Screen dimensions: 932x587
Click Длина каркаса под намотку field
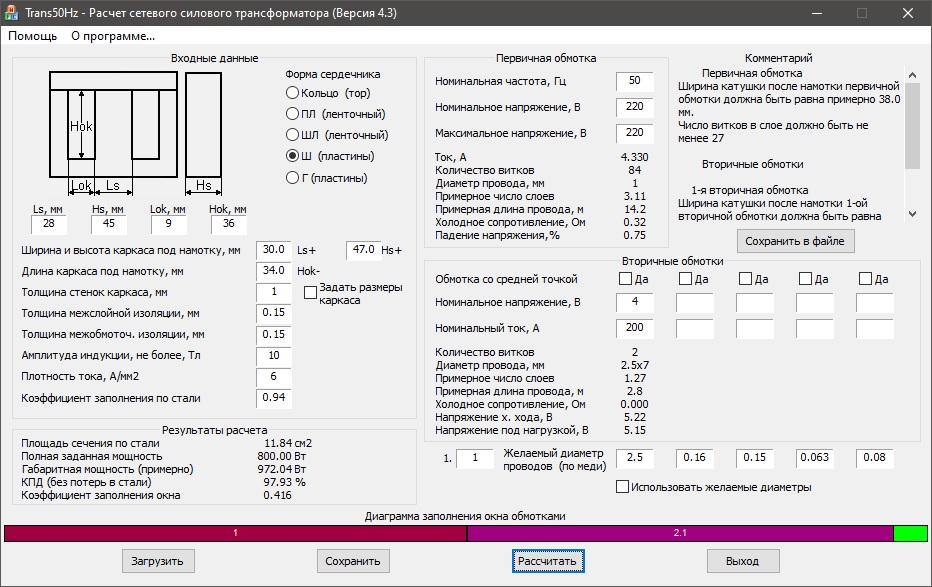pyautogui.click(x=274, y=271)
